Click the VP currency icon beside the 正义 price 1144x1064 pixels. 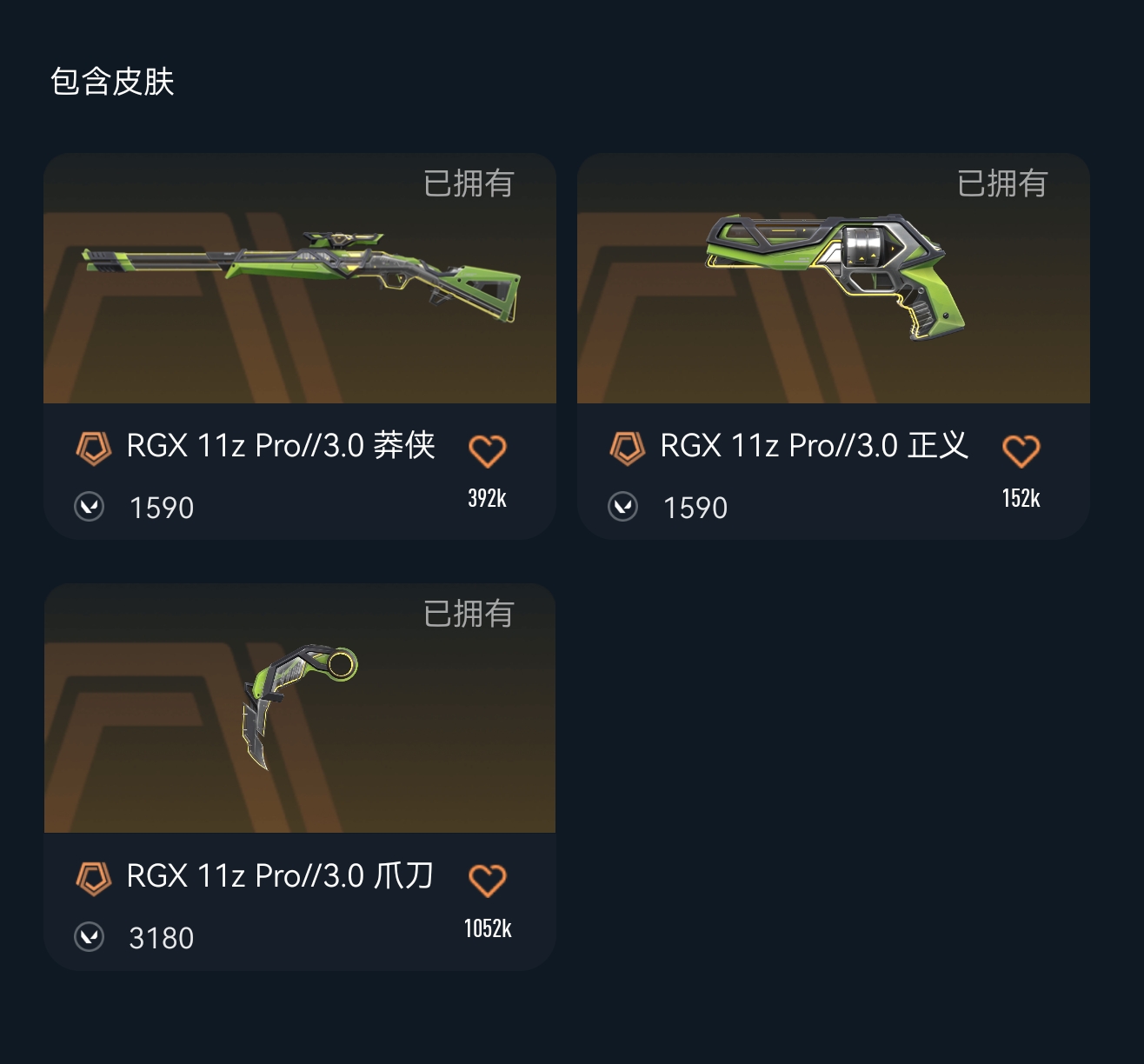coord(623,507)
